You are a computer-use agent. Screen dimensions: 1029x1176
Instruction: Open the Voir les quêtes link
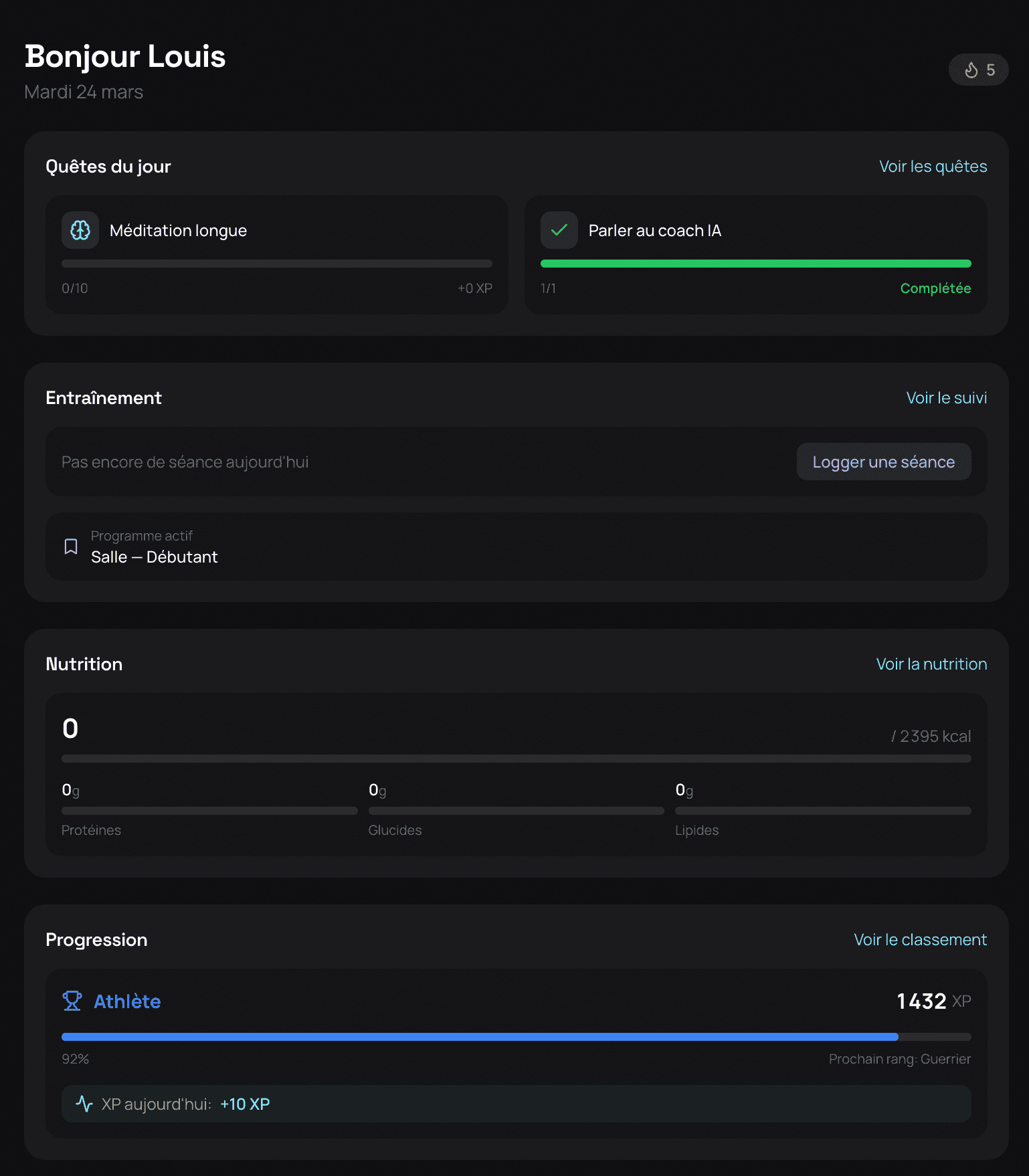(932, 167)
